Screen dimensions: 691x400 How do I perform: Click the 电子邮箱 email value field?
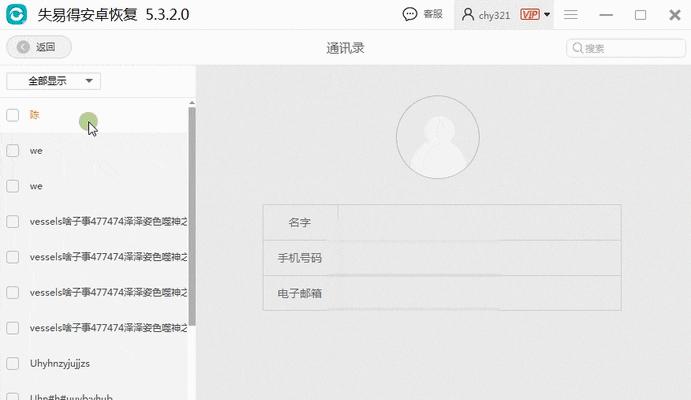[479, 293]
